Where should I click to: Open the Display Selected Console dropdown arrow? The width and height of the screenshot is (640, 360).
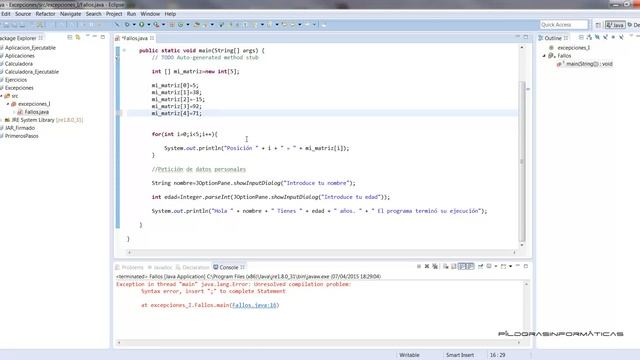(x=496, y=266)
